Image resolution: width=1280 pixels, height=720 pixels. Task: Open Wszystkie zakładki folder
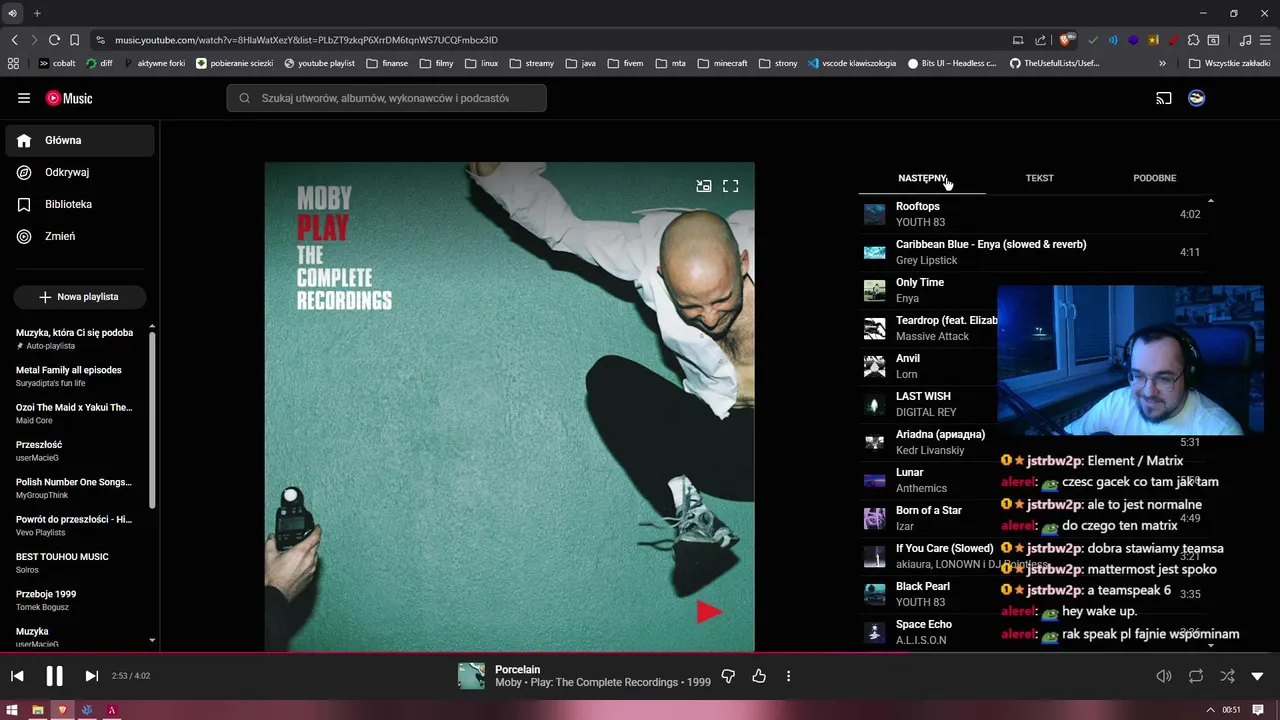[x=1230, y=63]
